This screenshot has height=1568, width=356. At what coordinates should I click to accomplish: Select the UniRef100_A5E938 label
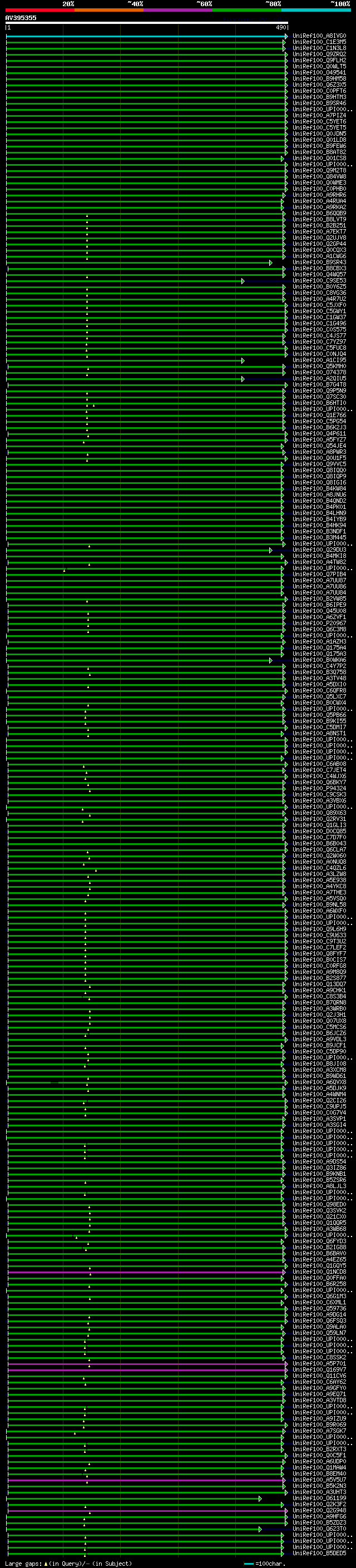319,880
